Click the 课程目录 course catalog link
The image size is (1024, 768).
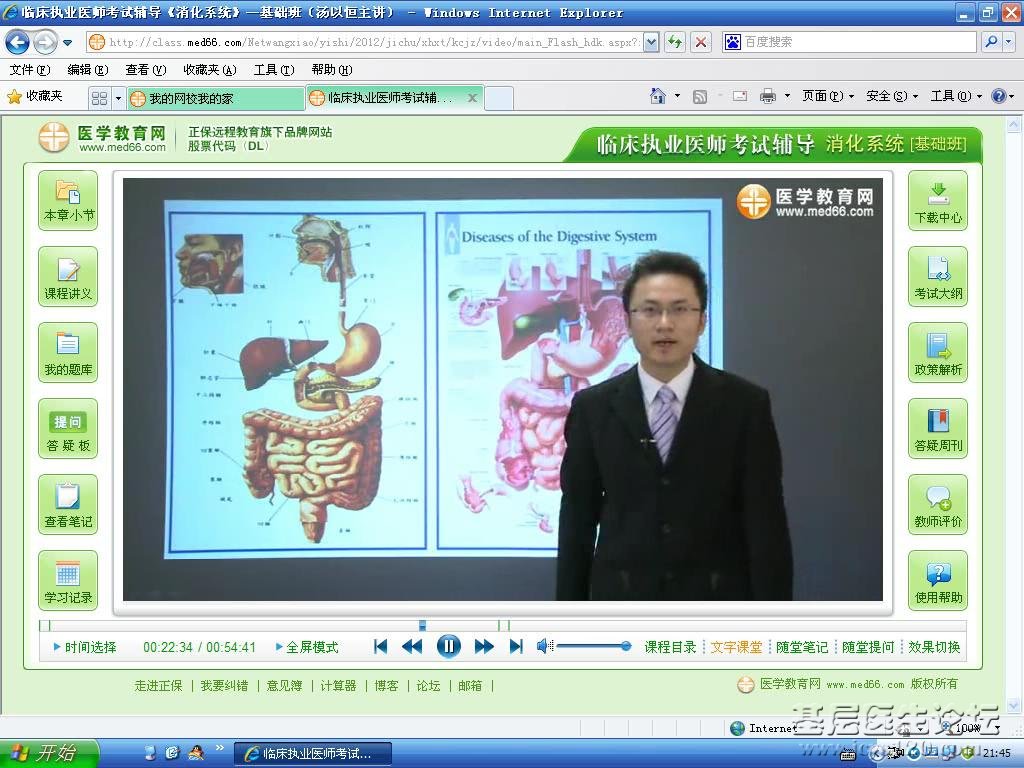pos(670,647)
